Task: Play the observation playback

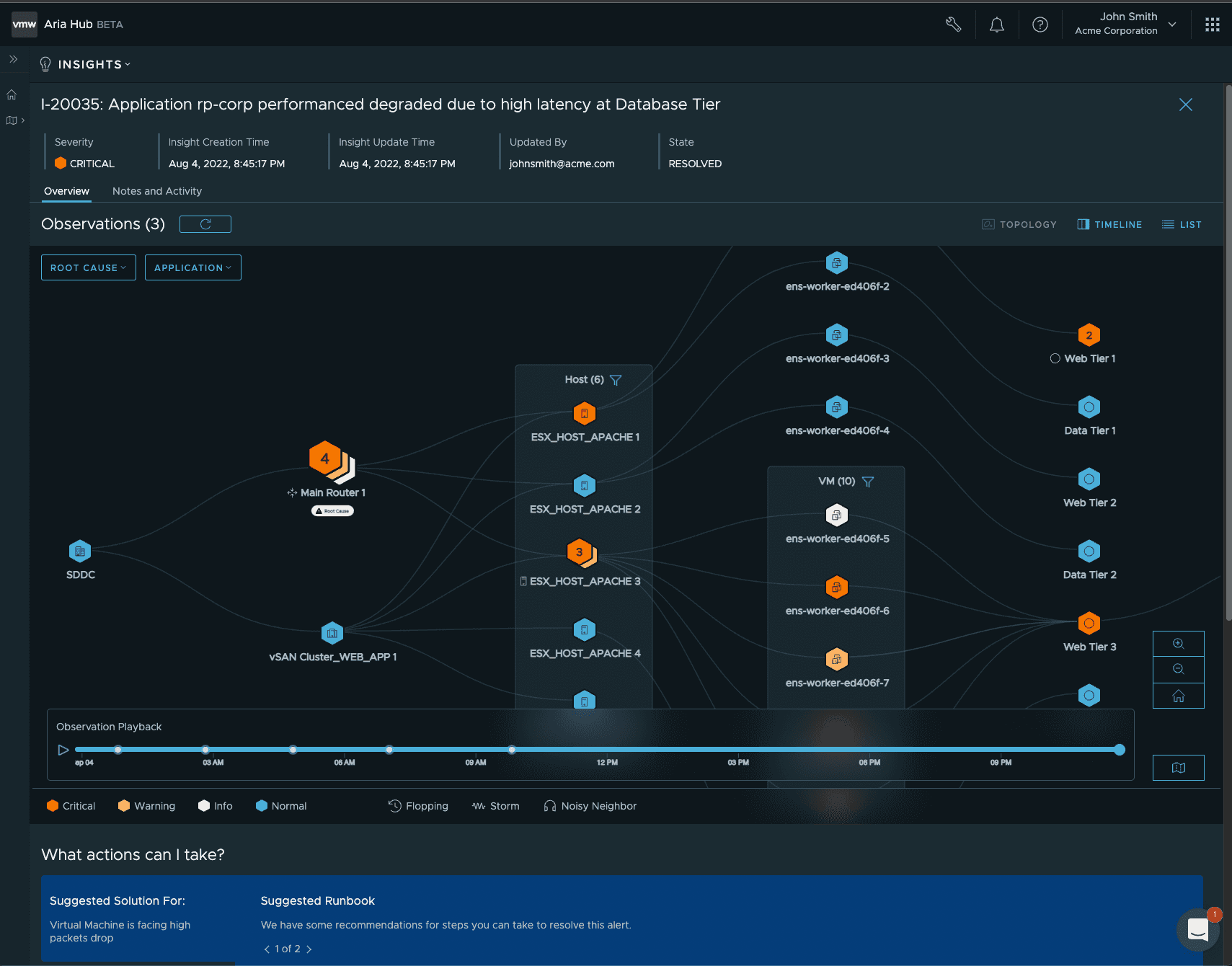Action: [63, 750]
